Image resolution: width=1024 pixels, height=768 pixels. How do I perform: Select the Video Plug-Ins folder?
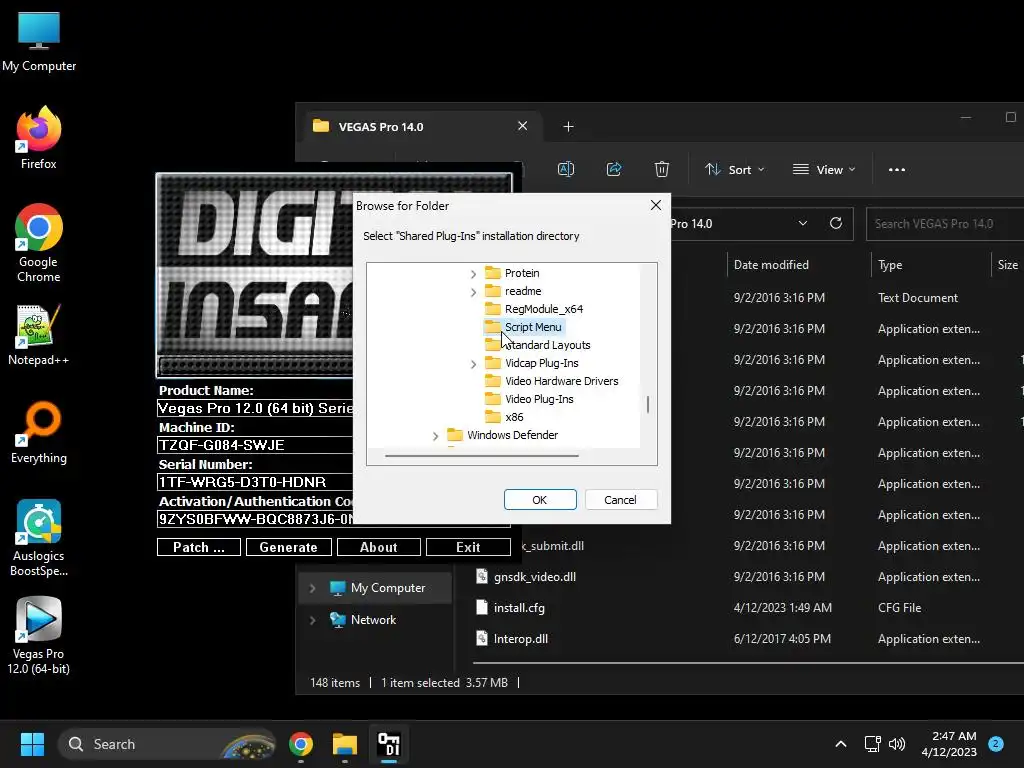(529, 399)
